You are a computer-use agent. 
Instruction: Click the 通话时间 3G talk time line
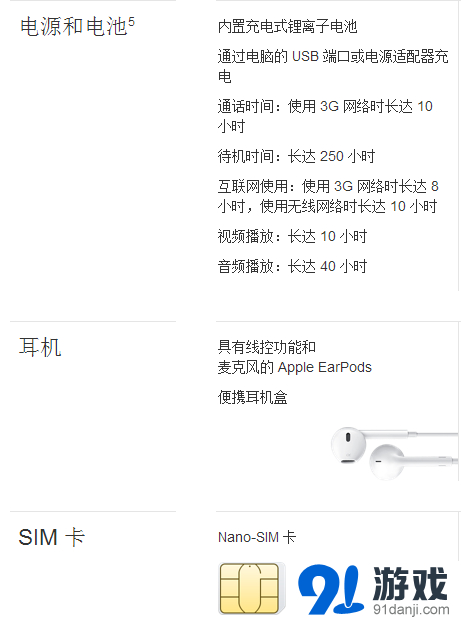click(325, 116)
